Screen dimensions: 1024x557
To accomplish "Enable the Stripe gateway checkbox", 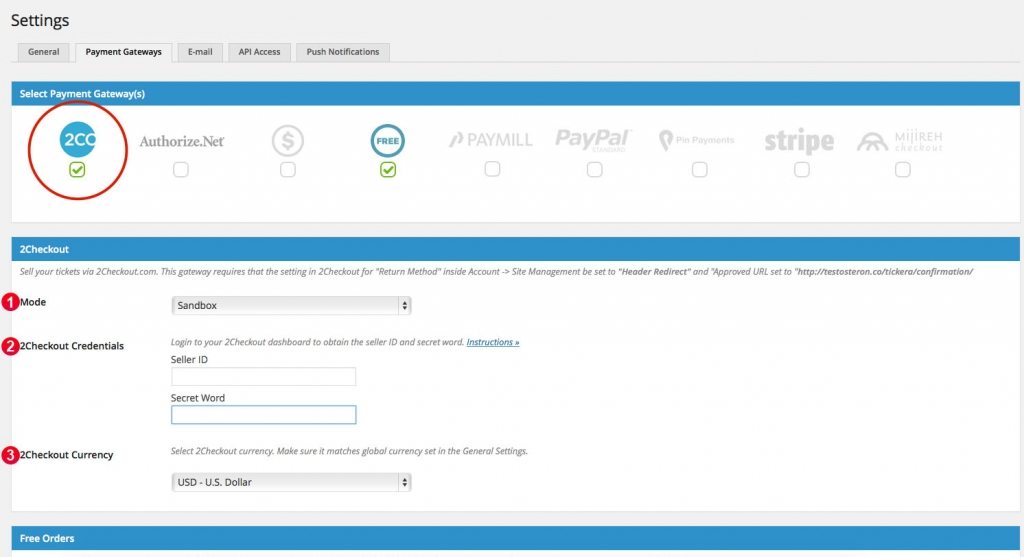I will pyautogui.click(x=802, y=170).
